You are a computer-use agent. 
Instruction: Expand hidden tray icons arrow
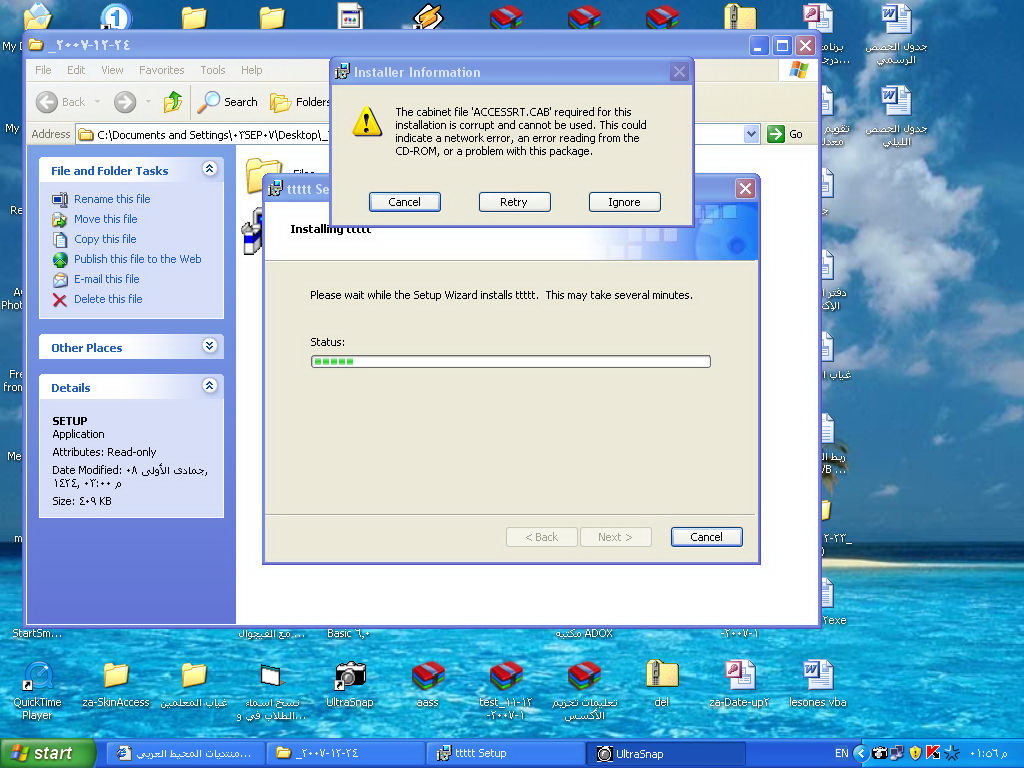pos(861,754)
